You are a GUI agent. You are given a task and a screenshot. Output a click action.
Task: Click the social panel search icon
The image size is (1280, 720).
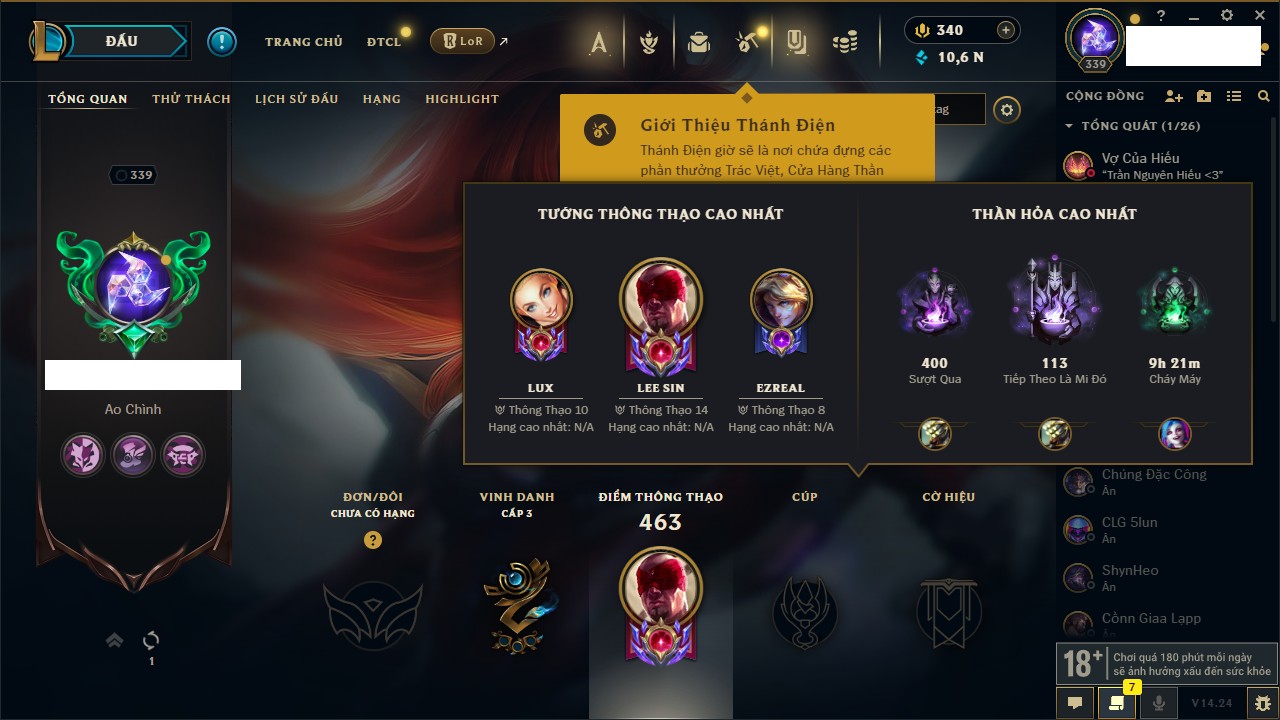pos(1264,96)
